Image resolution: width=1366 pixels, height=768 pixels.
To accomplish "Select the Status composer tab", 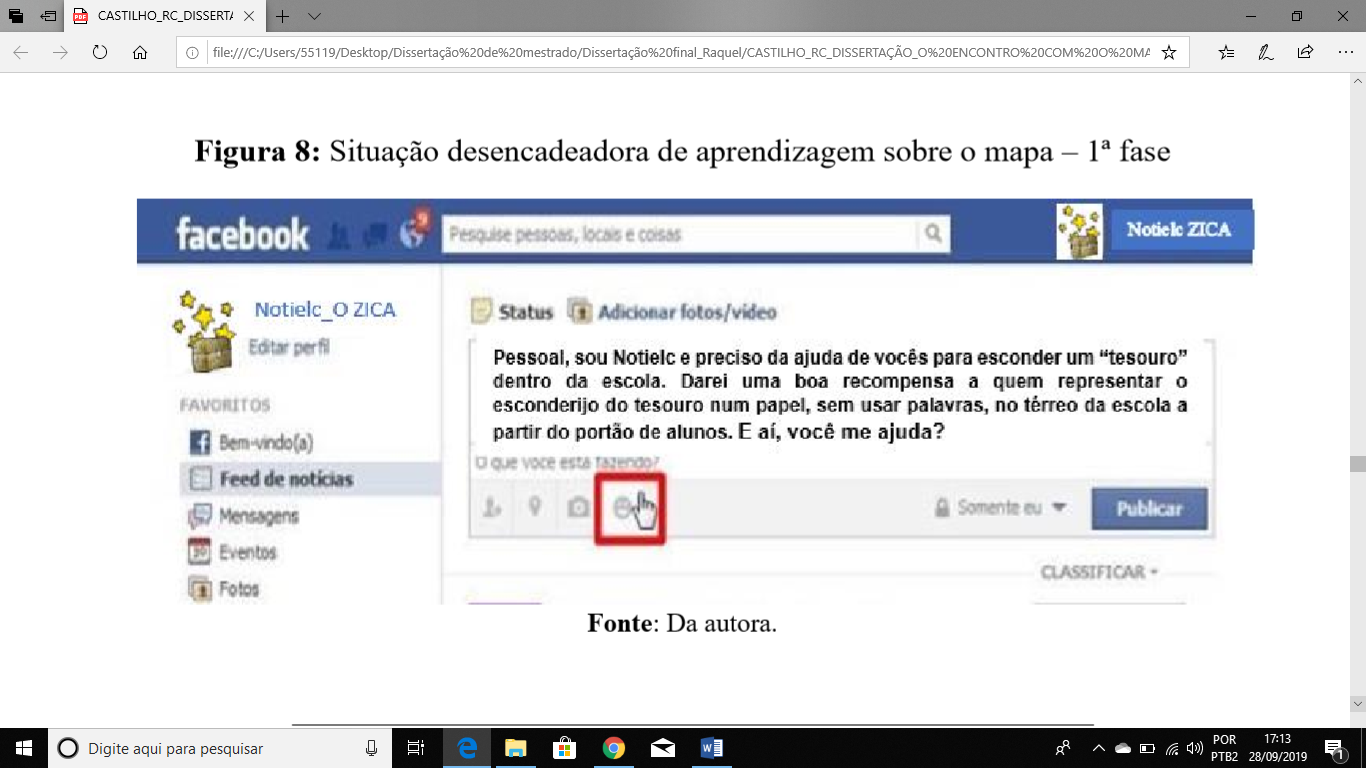I will [513, 312].
